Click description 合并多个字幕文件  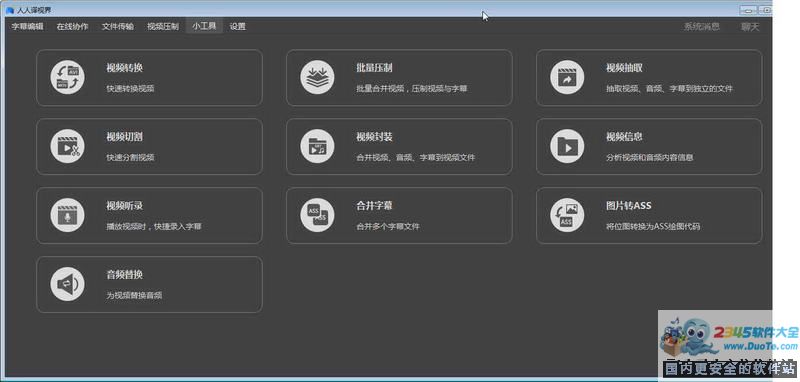(x=388, y=226)
